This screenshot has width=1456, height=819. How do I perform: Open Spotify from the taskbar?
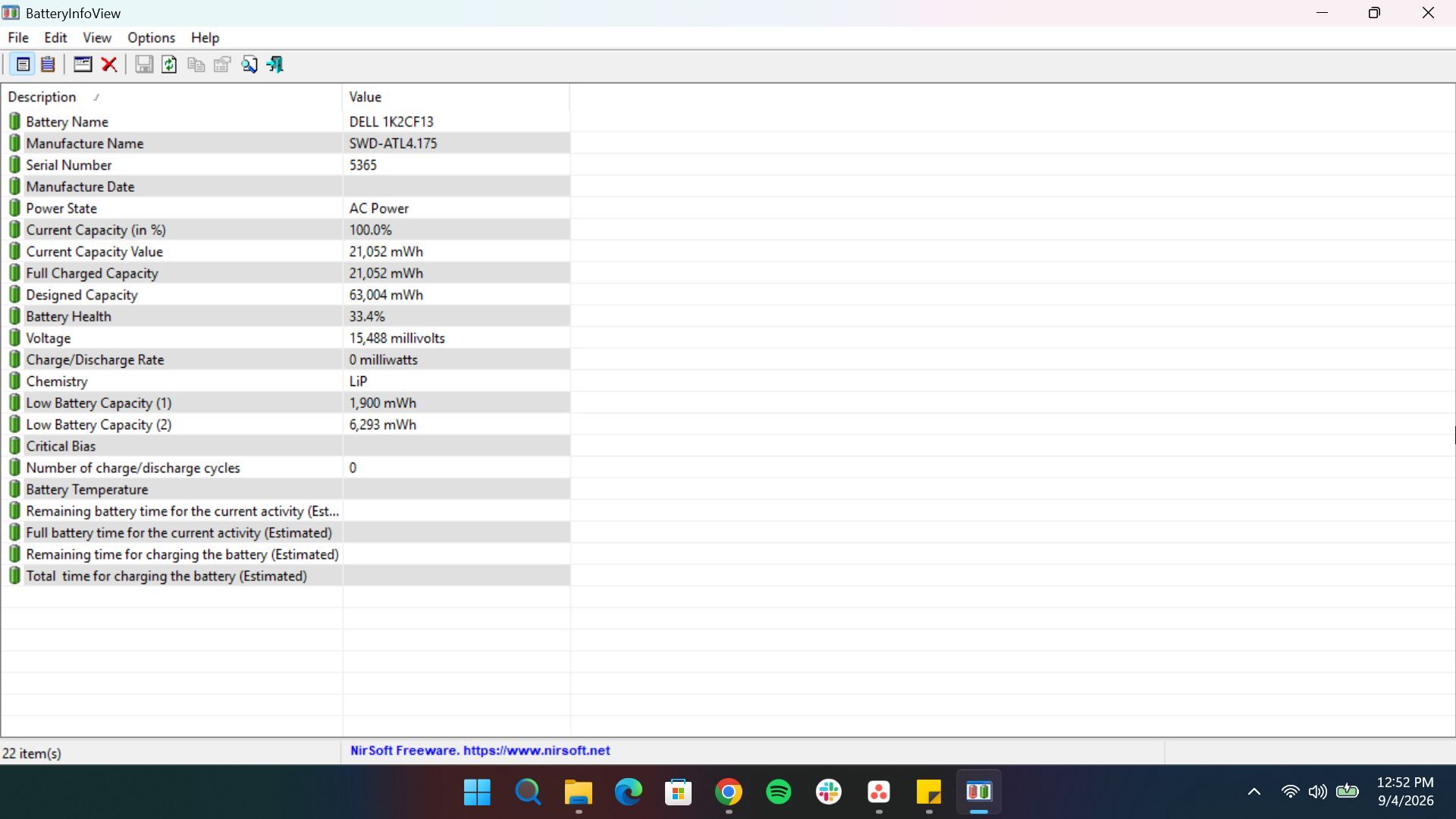(779, 792)
